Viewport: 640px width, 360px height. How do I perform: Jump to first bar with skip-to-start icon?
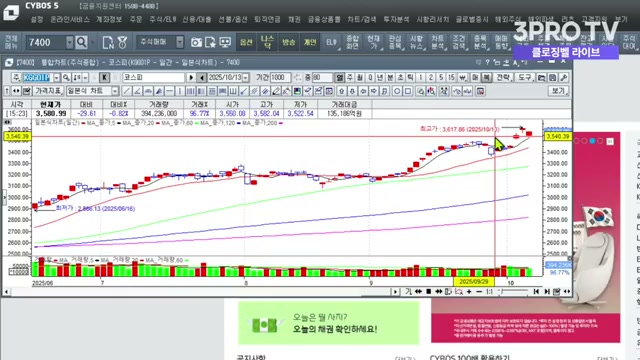(536, 291)
